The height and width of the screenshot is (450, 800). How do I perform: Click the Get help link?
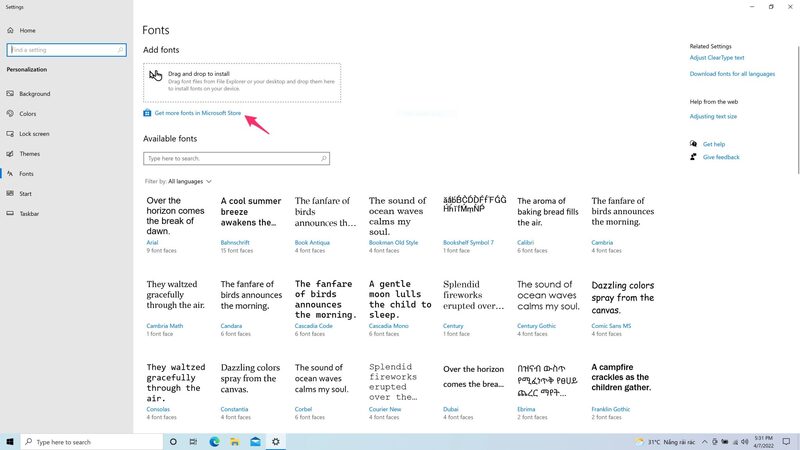[x=714, y=144]
